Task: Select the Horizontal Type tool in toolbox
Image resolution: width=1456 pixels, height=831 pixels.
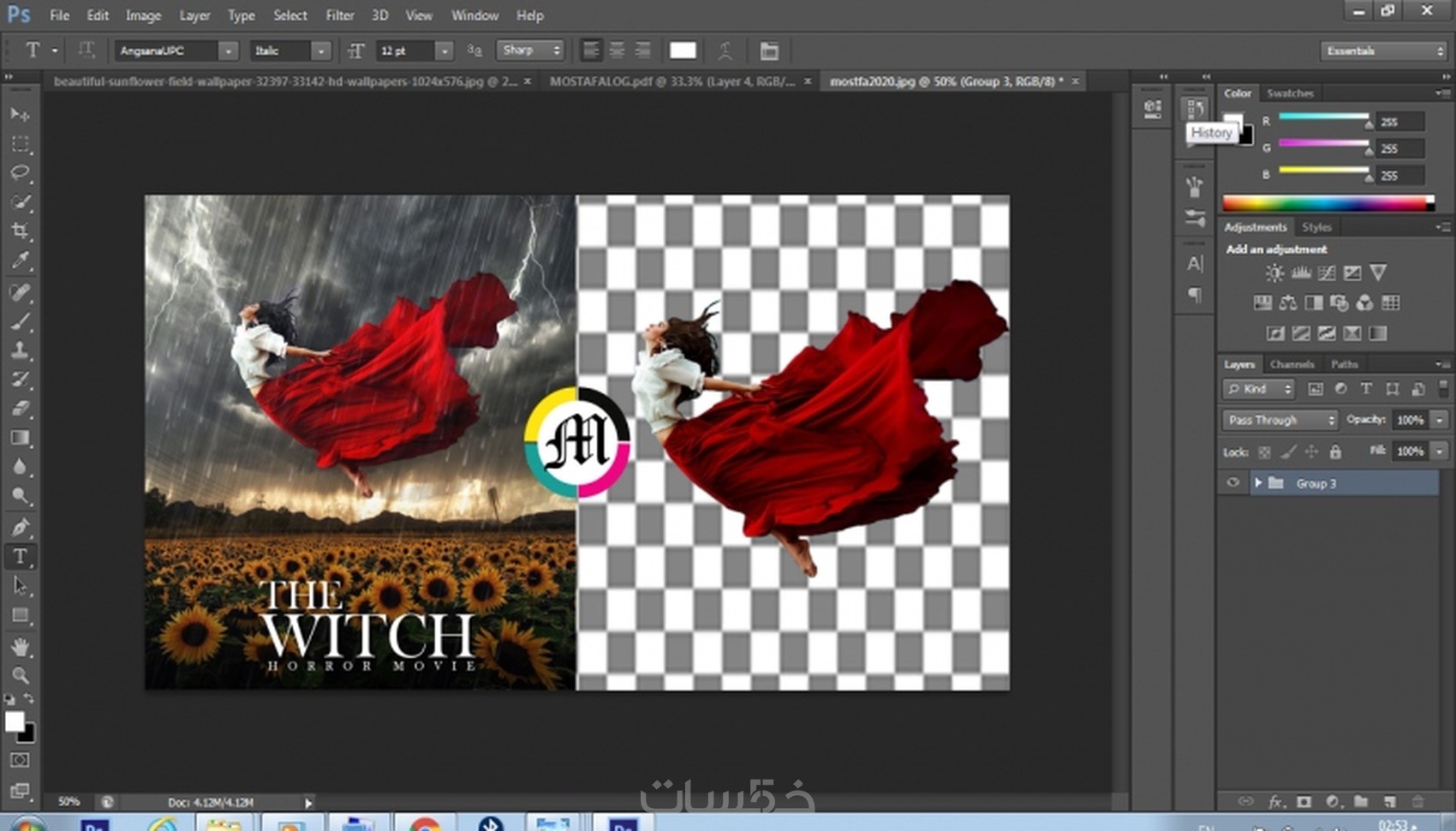Action: point(21,557)
